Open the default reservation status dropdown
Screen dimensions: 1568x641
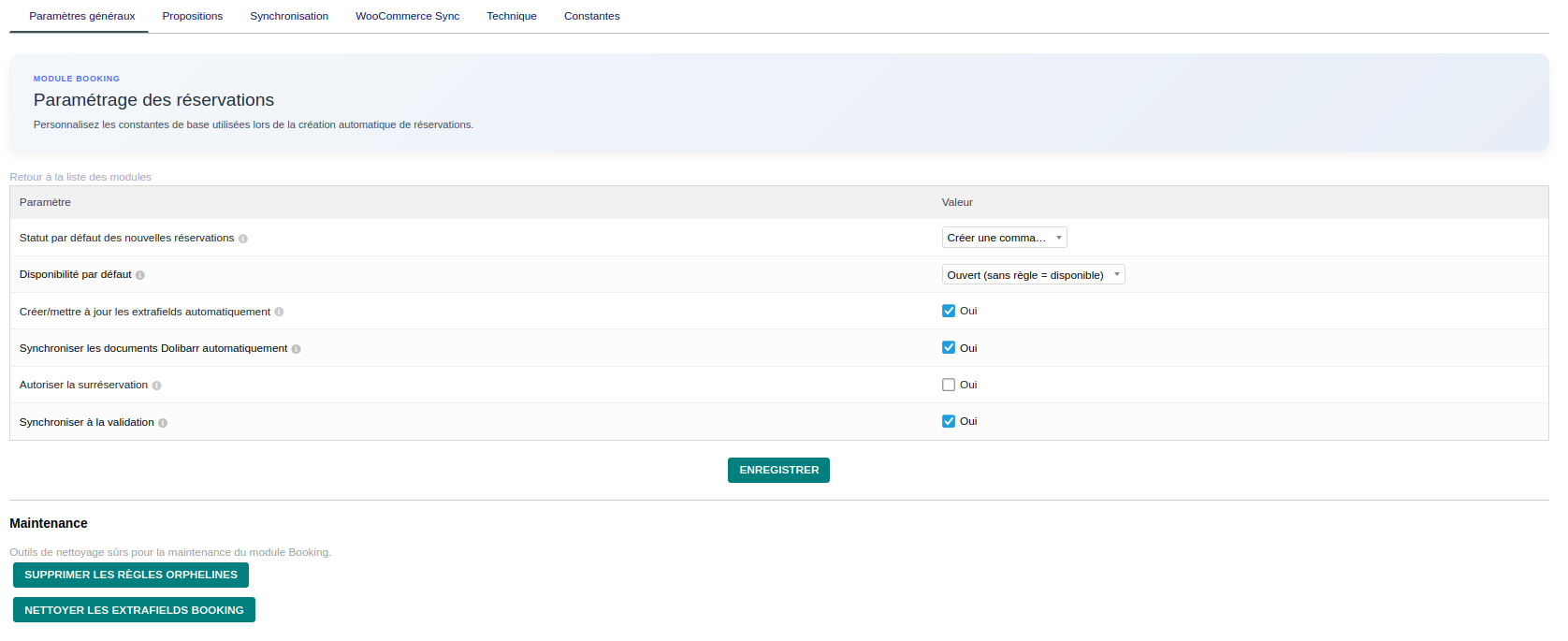coord(1004,238)
